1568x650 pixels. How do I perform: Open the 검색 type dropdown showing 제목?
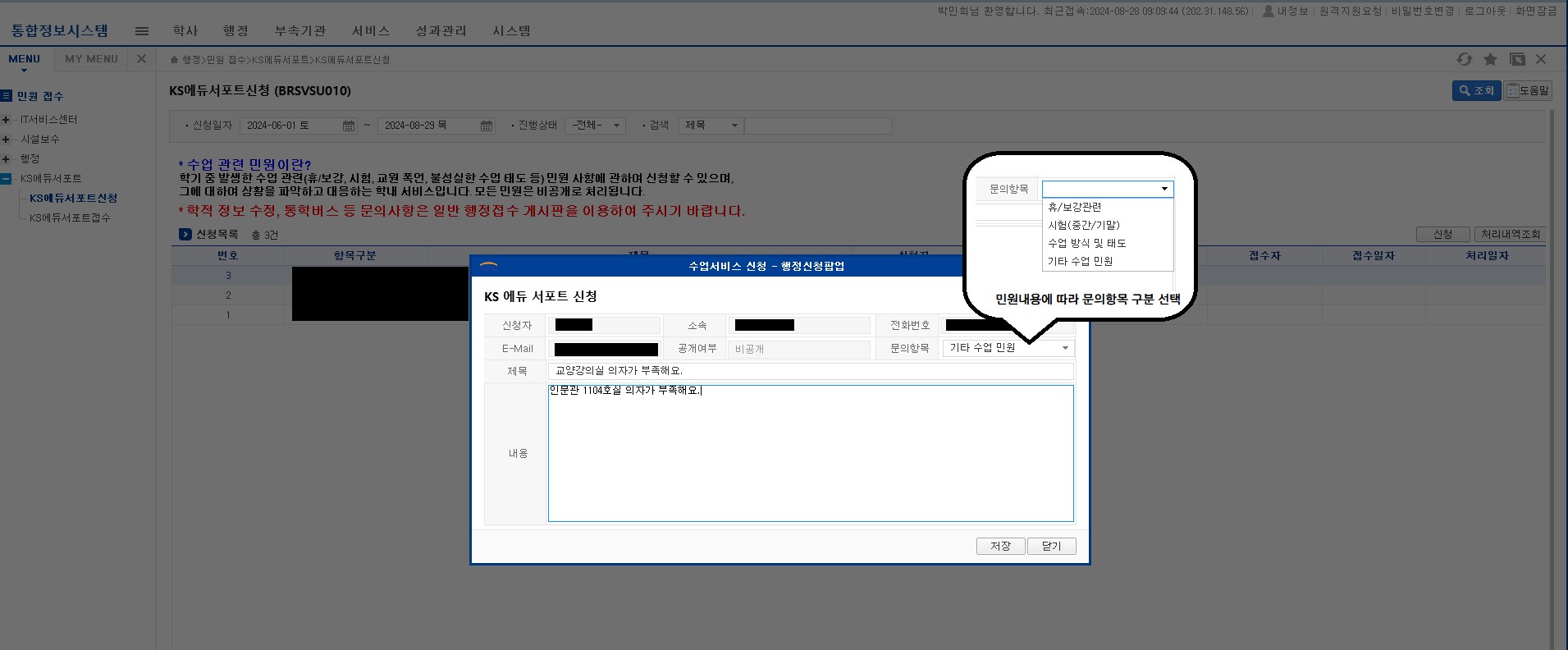pyautogui.click(x=711, y=126)
